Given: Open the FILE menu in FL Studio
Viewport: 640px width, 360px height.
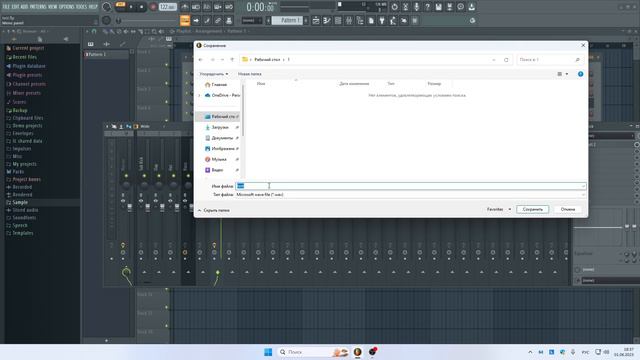Looking at the screenshot, I should pyautogui.click(x=6, y=7).
